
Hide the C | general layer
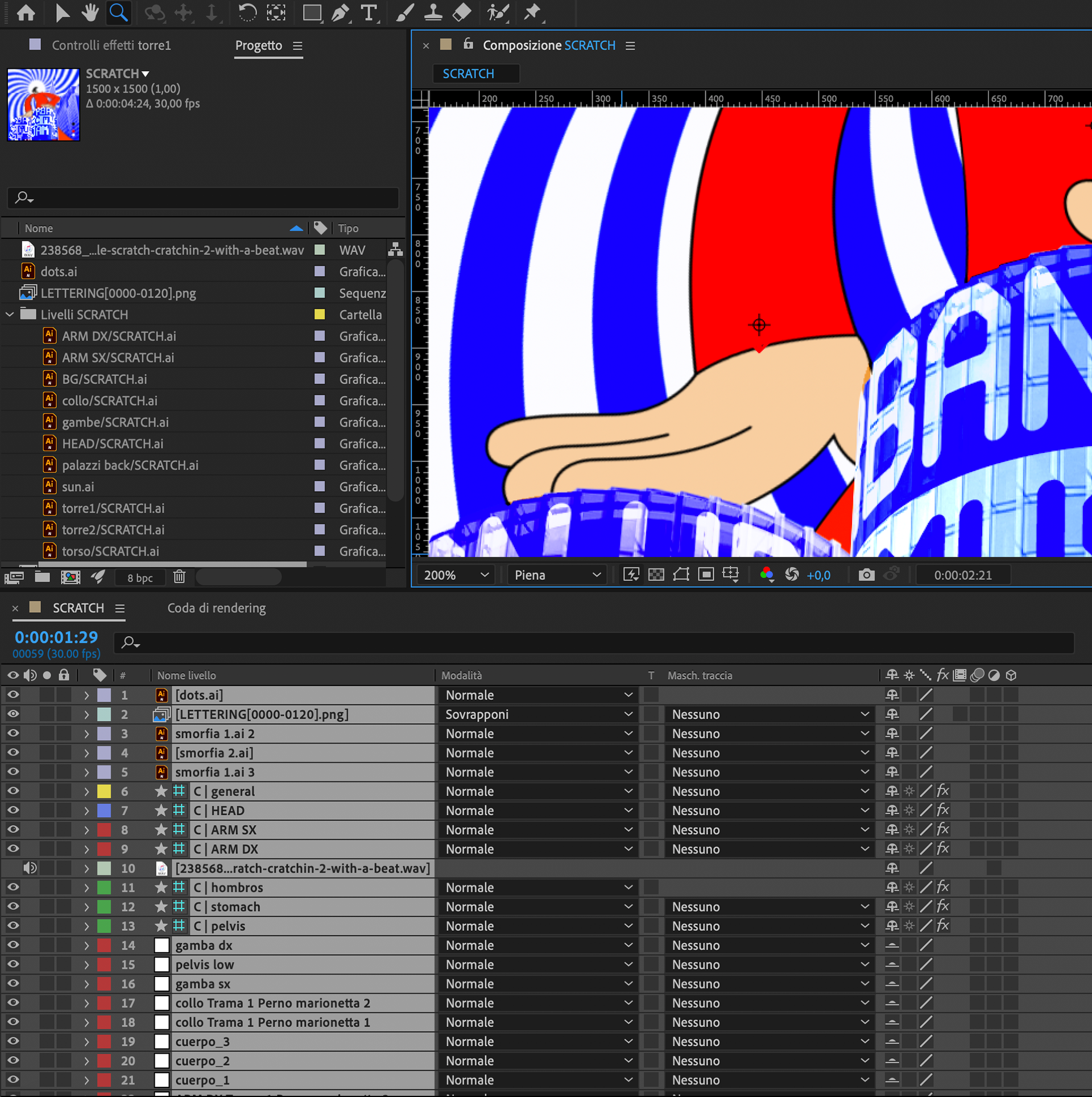[13, 791]
